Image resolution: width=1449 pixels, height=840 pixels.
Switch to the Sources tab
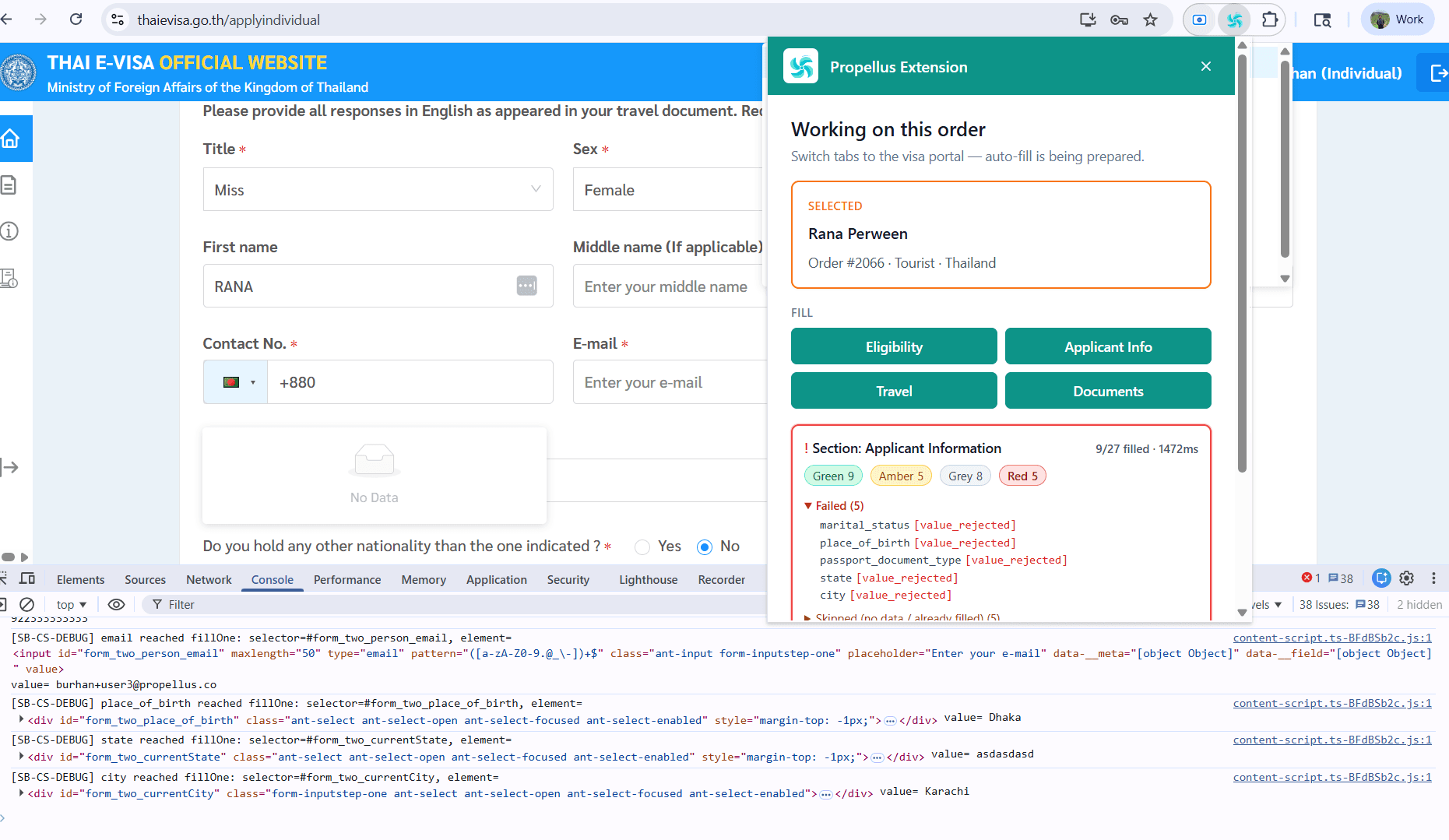pyautogui.click(x=145, y=579)
